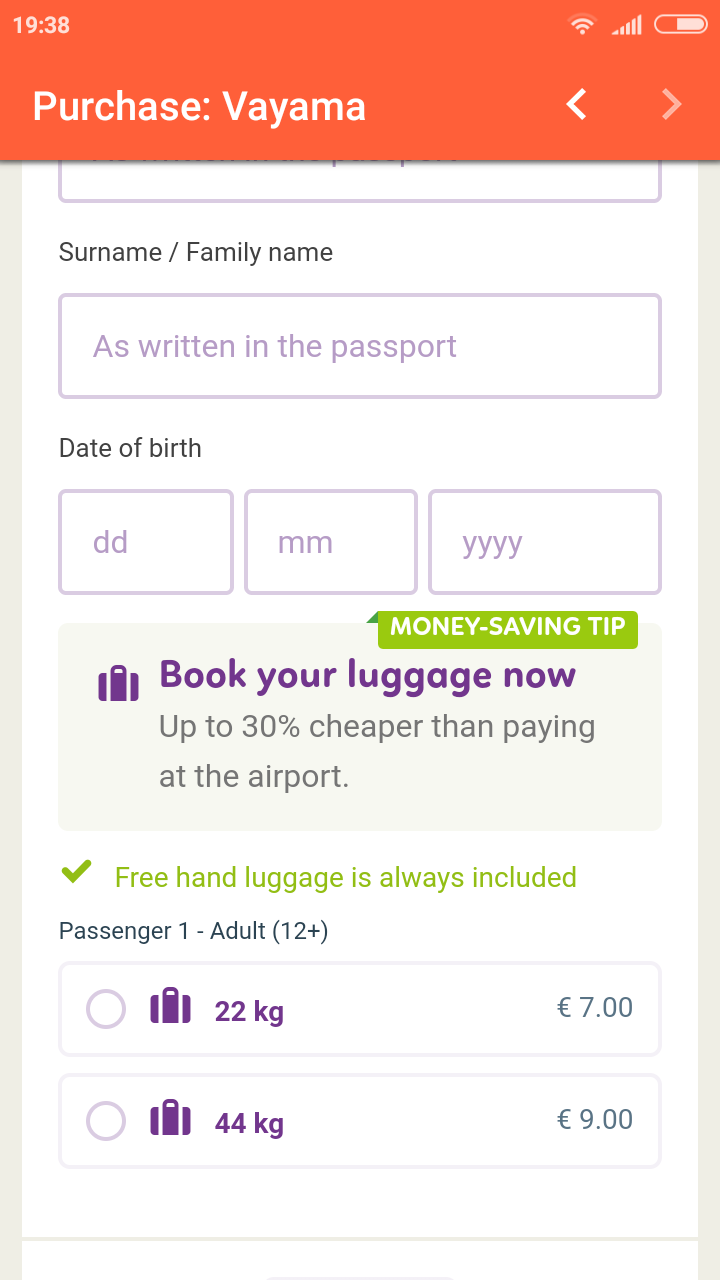Tap the cellular signal icon
The height and width of the screenshot is (1280, 720).
pos(627,24)
